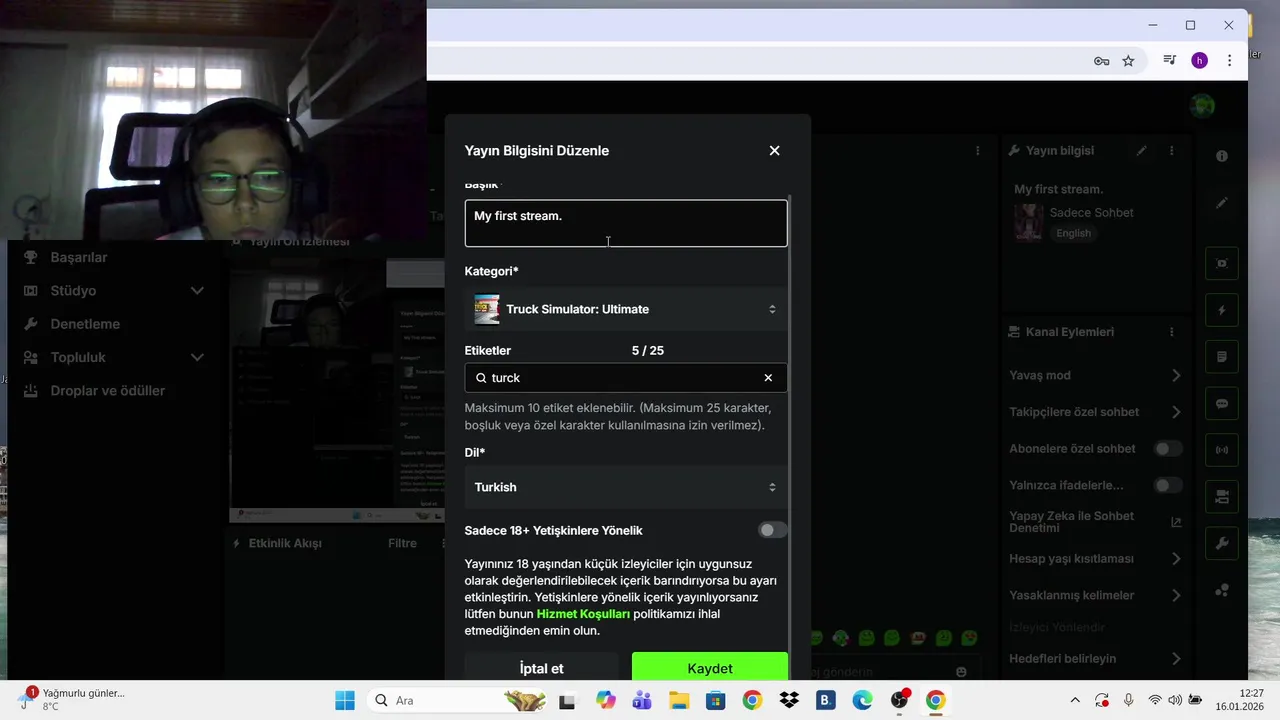Toggle the video camera icon in right rail
Screen dimensions: 1280x720
pyautogui.click(x=1222, y=497)
